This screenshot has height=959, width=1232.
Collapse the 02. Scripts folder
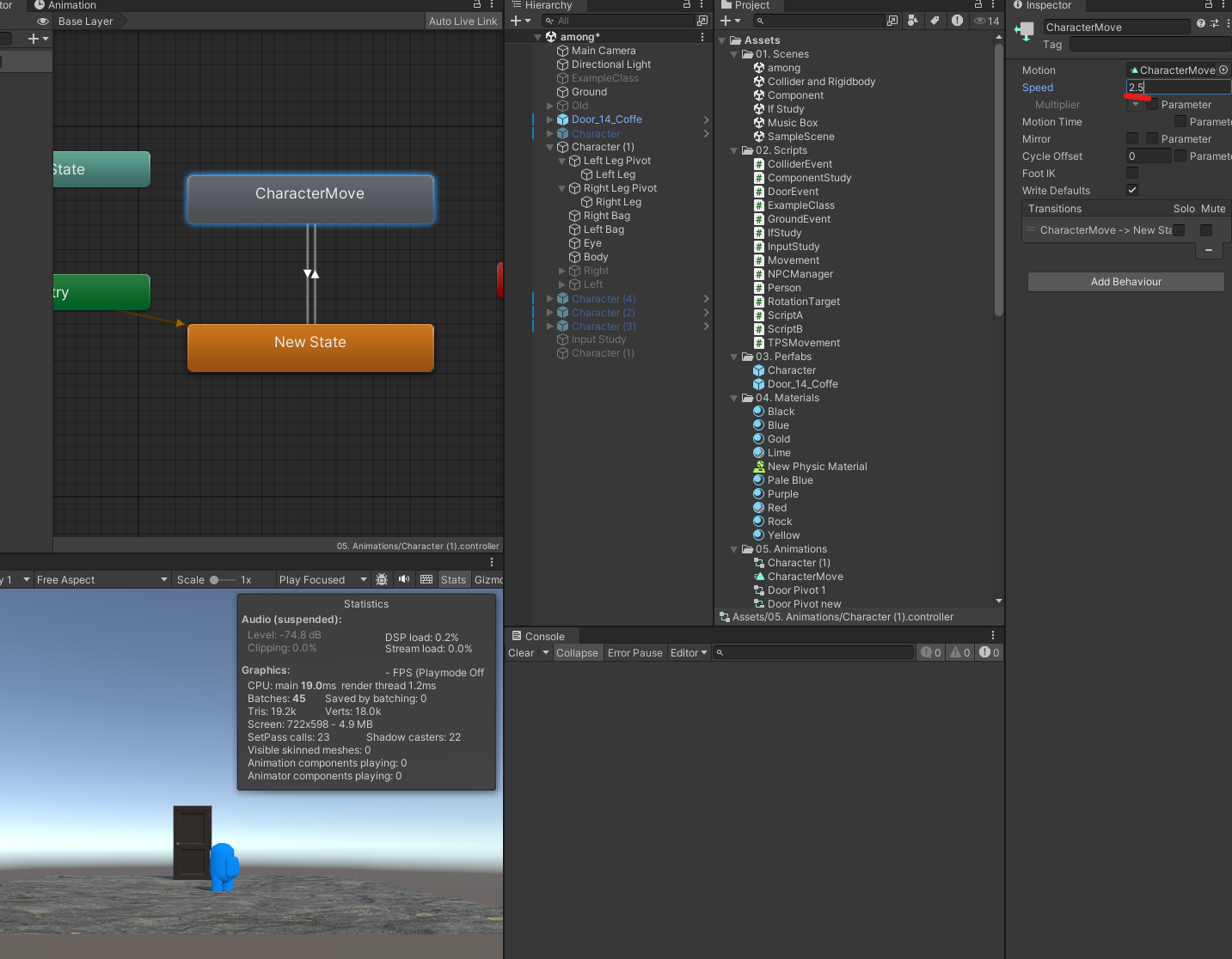coord(734,150)
